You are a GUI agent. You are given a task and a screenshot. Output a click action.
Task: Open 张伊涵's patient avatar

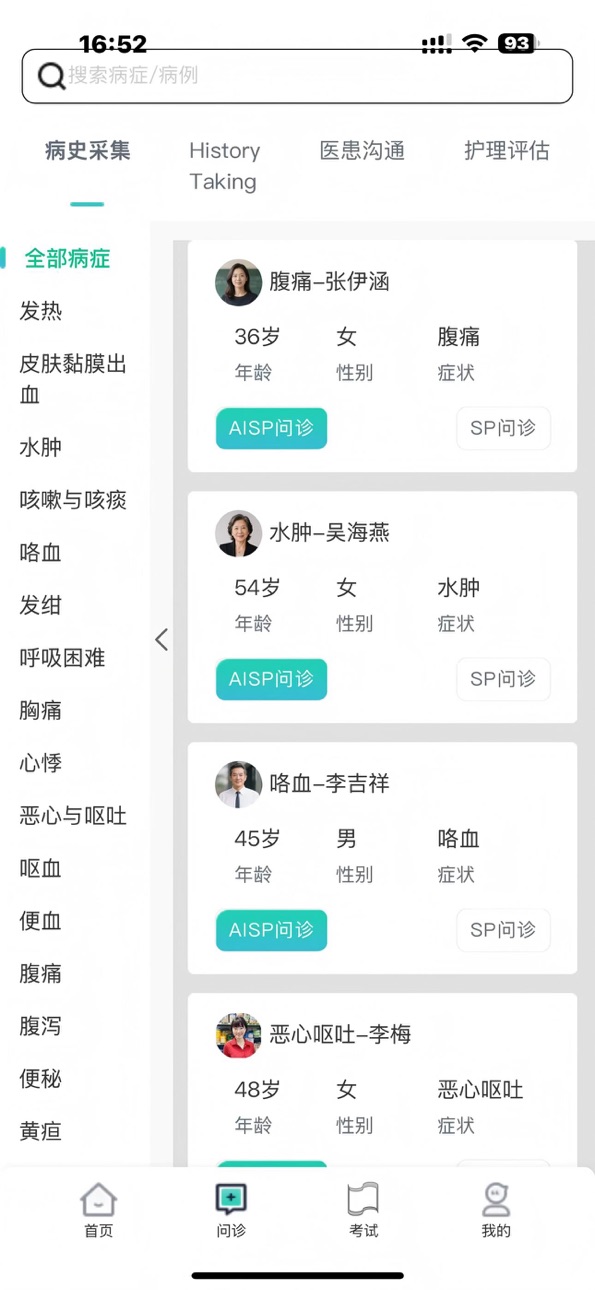pyautogui.click(x=238, y=282)
